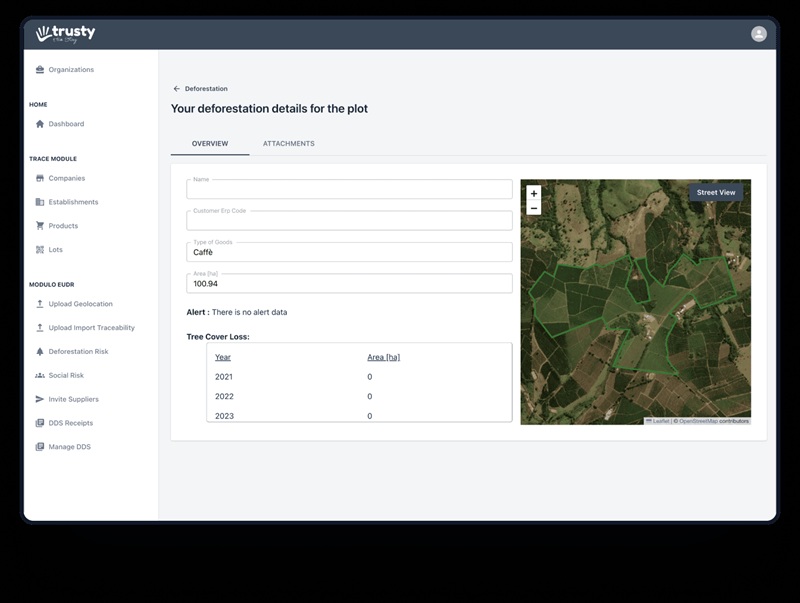Go back using the Deforestation arrow
The width and height of the screenshot is (800, 603).
[177, 89]
